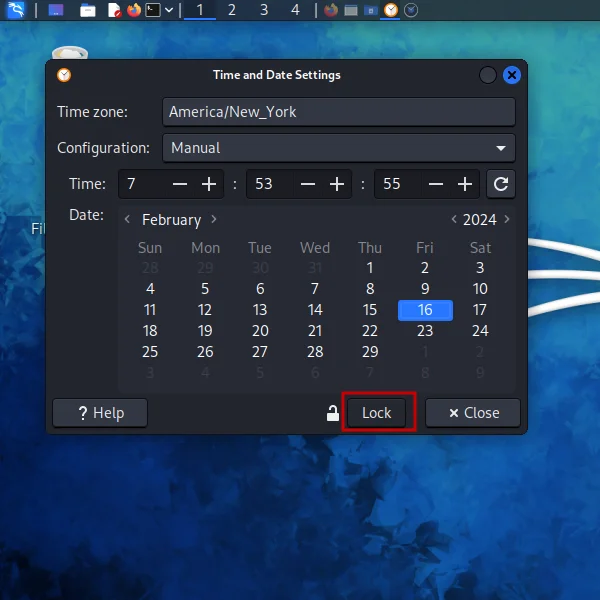Click the refresh time icon button
This screenshot has width=600, height=600.
[501, 184]
